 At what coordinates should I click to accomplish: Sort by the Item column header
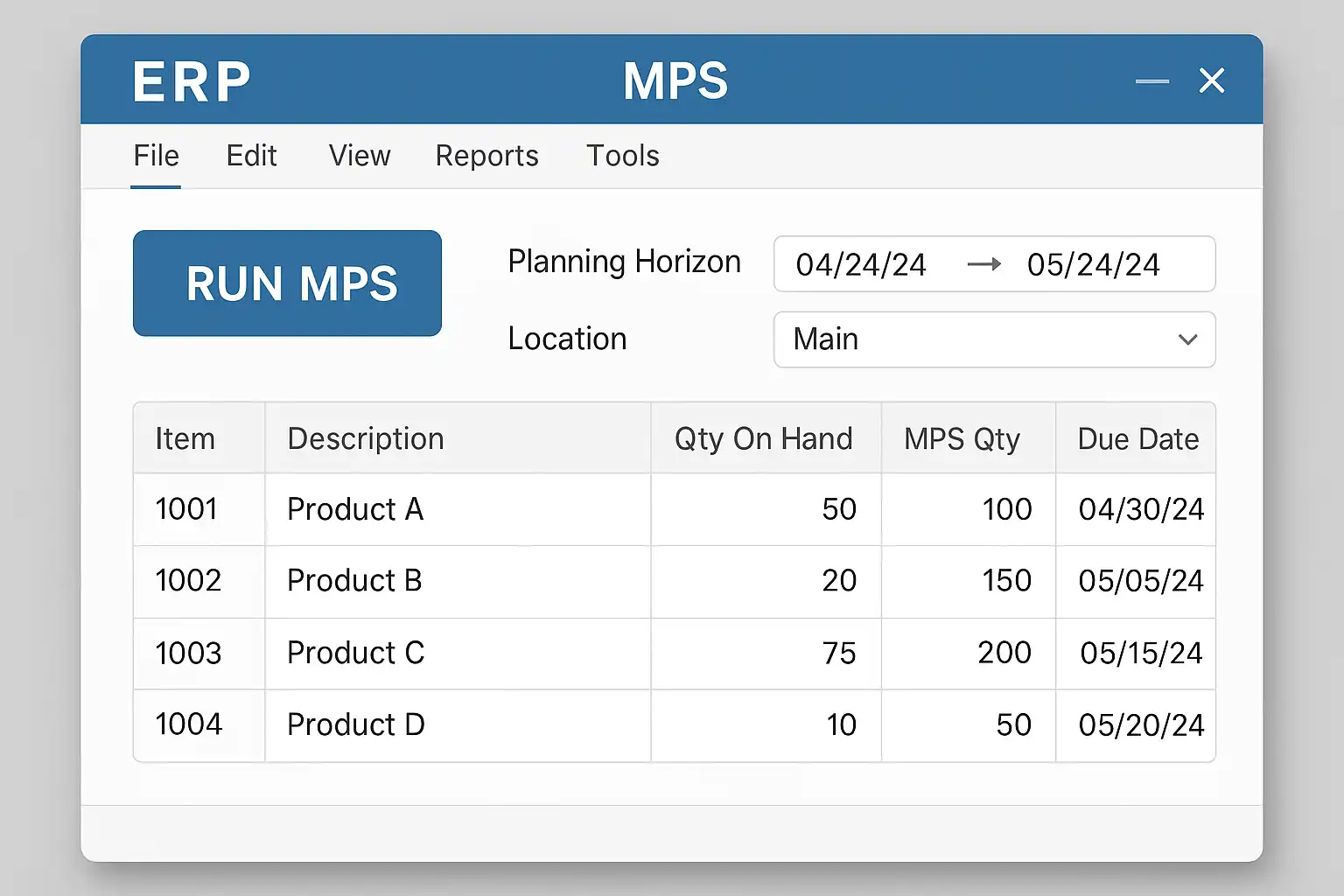pos(185,438)
